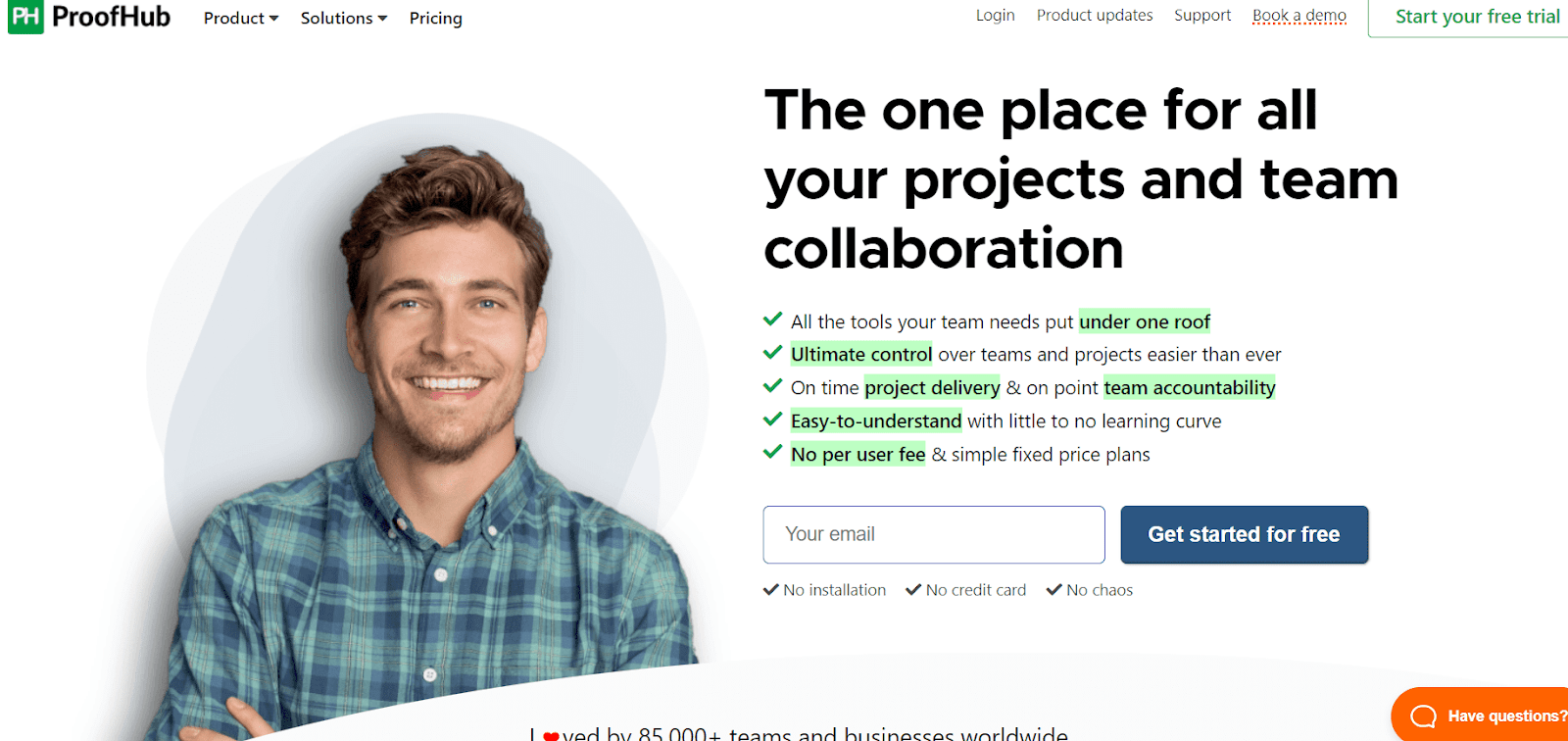The height and width of the screenshot is (741, 1568).
Task: Click checkmark icon beside 'No per user fee'
Action: 772,453
